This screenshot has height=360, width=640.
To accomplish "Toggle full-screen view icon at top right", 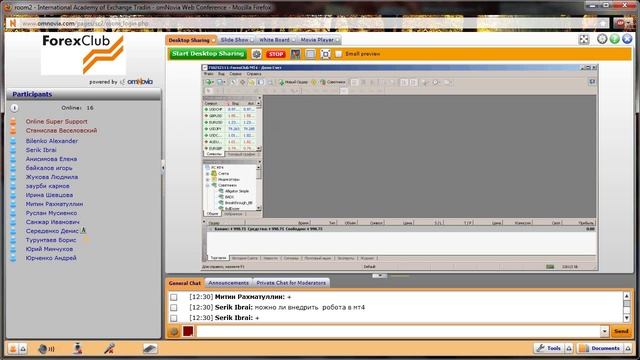I will tap(584, 39).
